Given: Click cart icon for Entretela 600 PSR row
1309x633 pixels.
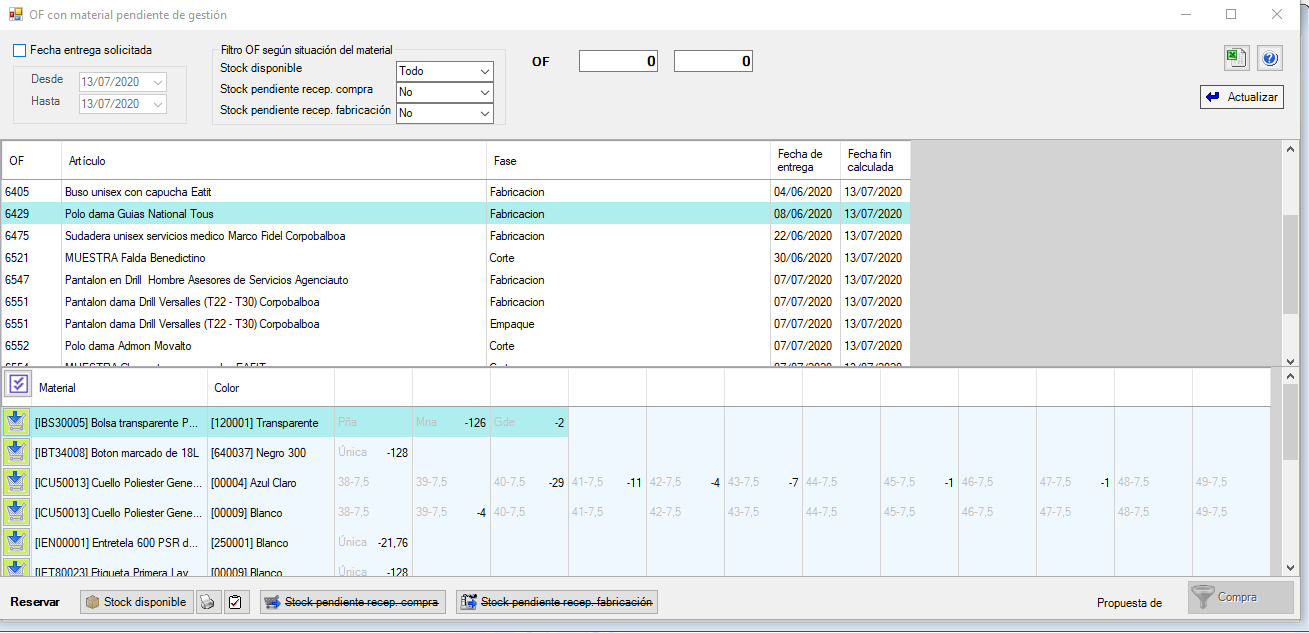Looking at the screenshot, I should tap(16, 543).
